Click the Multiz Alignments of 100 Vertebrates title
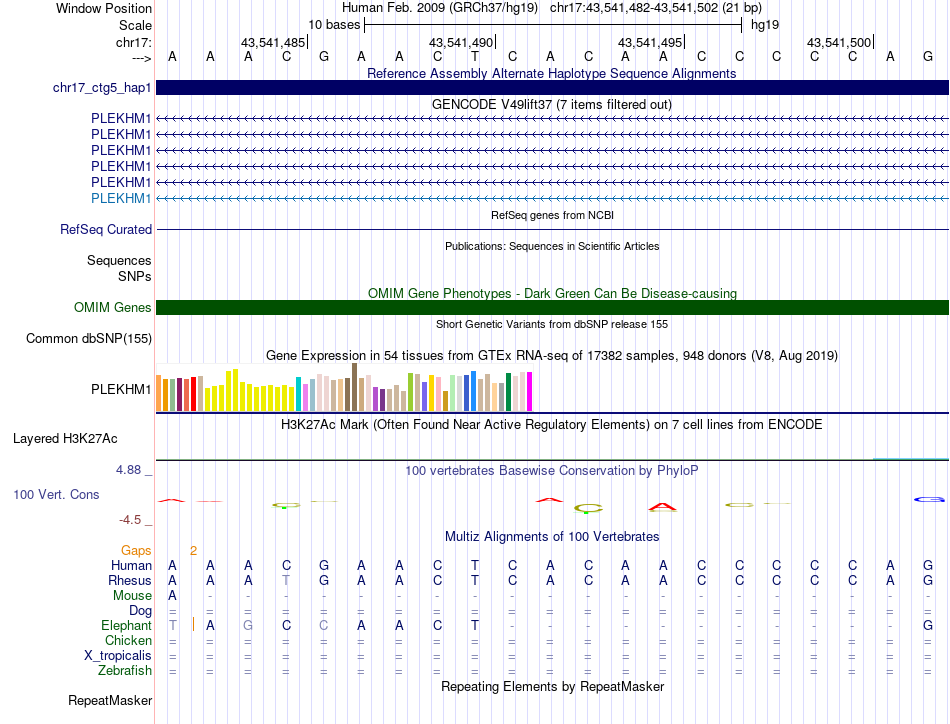This screenshot has height=724, width=950. coord(552,536)
